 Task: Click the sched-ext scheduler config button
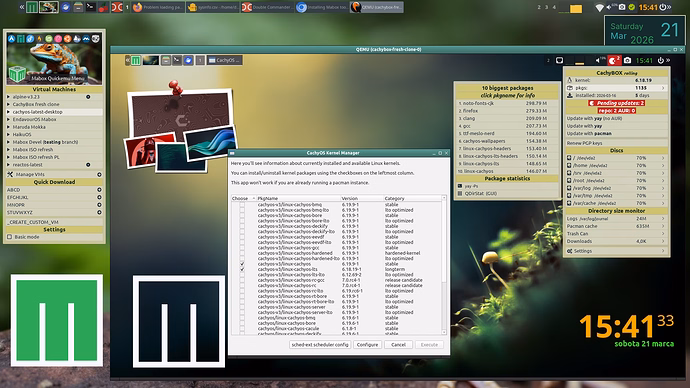coord(320,344)
